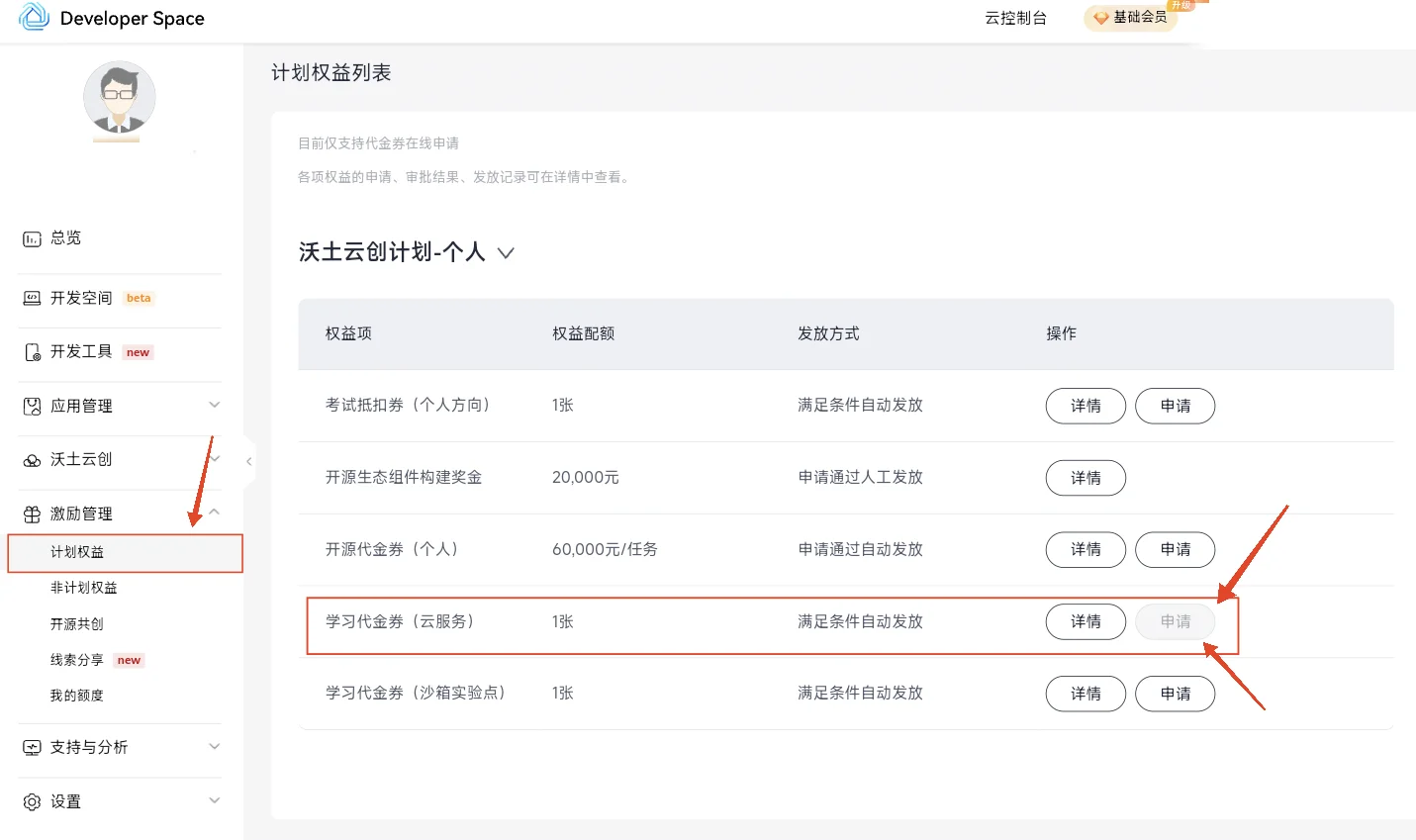Click the 权益项 column header
The width and height of the screenshot is (1416, 840).
tap(348, 333)
